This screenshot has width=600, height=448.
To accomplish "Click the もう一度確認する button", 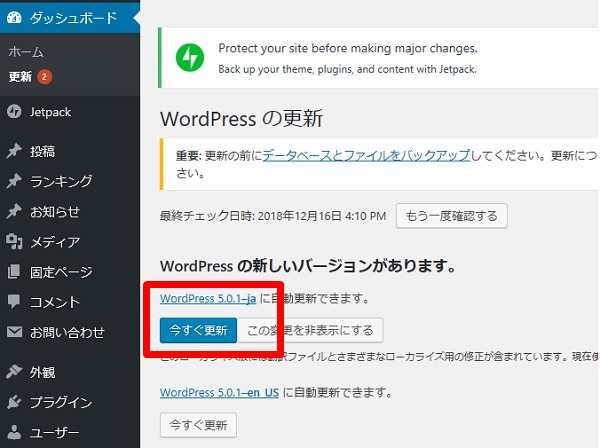I will tap(452, 216).
